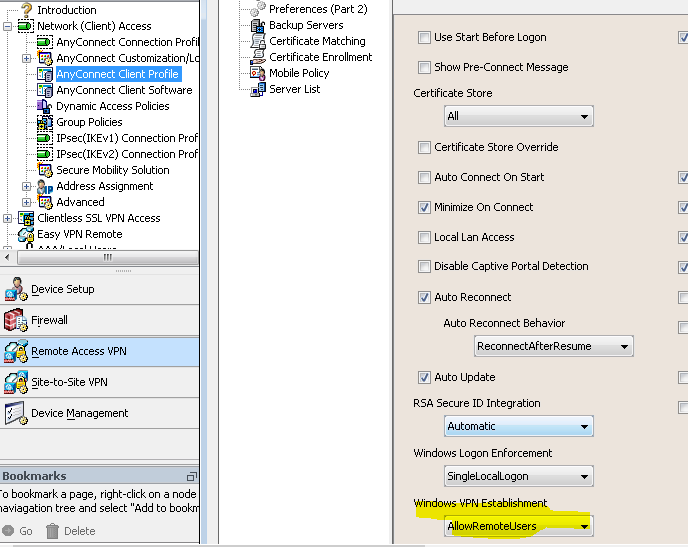Click the Delete bookmark button
The height and width of the screenshot is (547, 688).
coord(70,531)
